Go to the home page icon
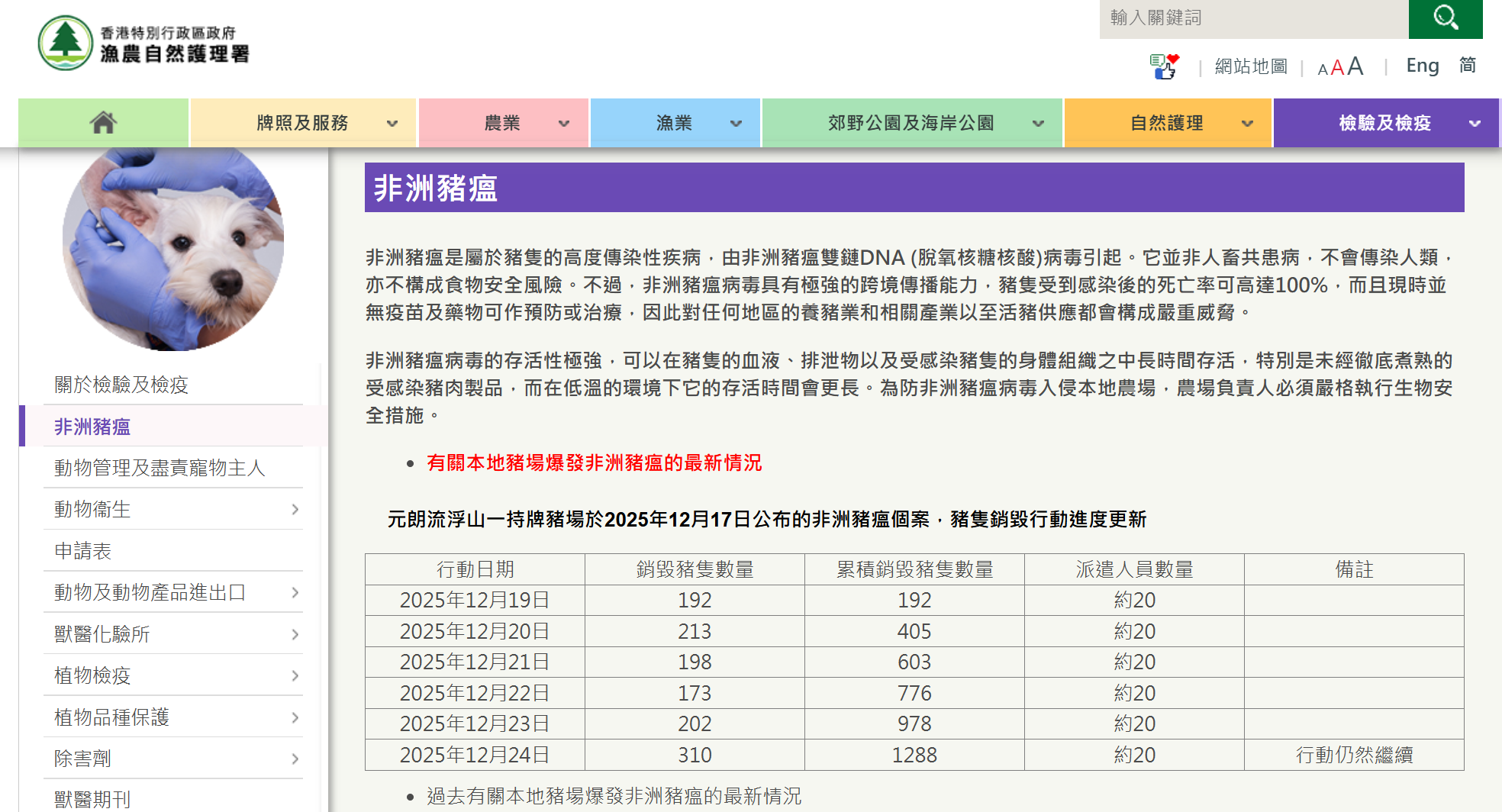 (103, 123)
